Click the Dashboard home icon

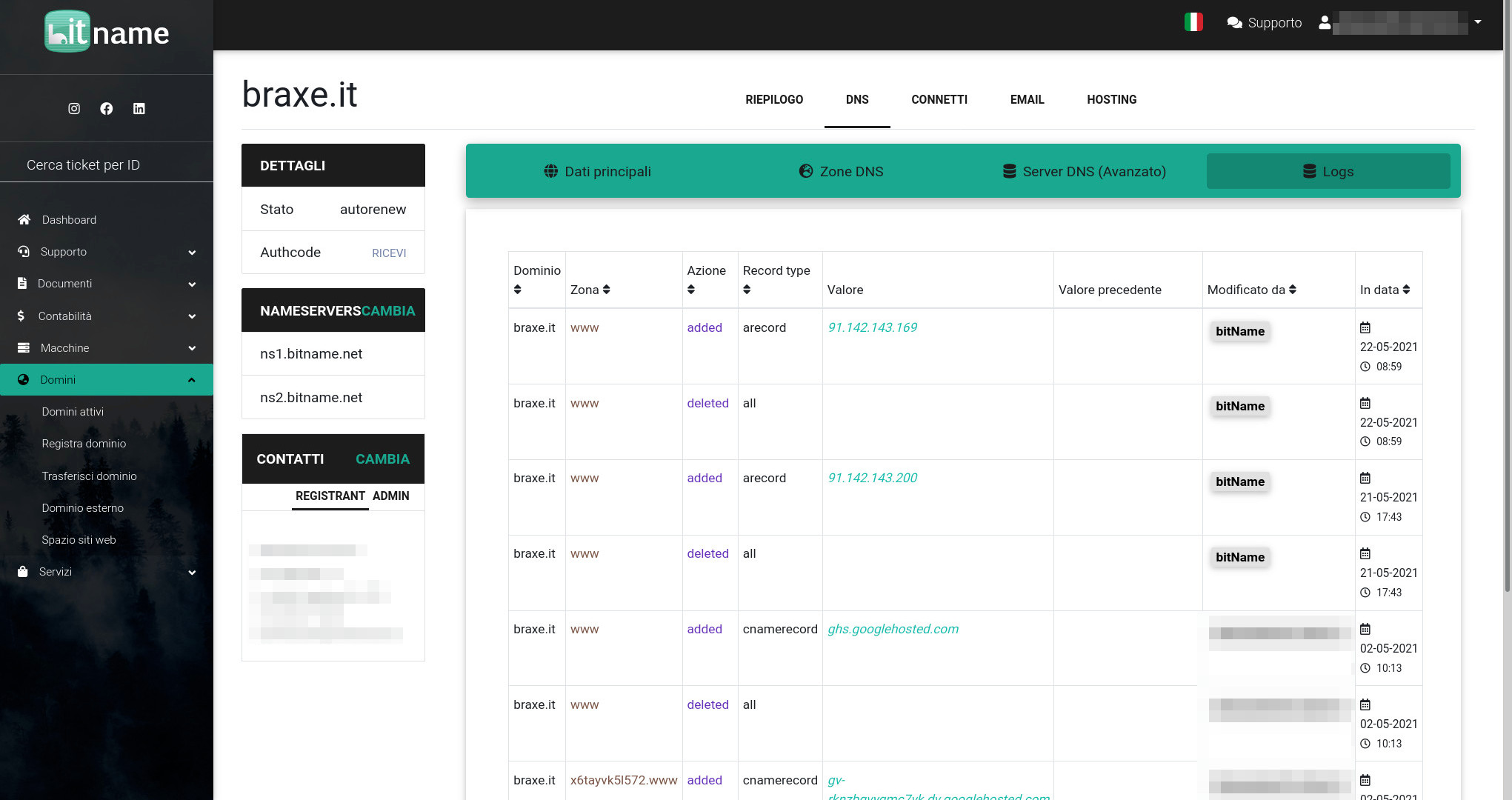[24, 220]
